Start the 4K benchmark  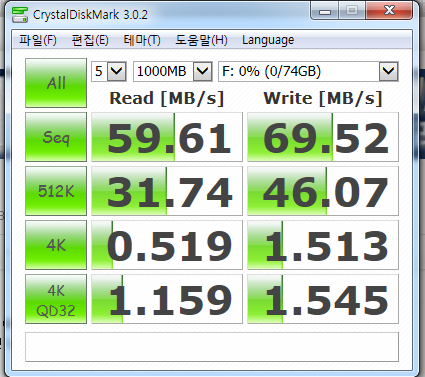pos(56,245)
